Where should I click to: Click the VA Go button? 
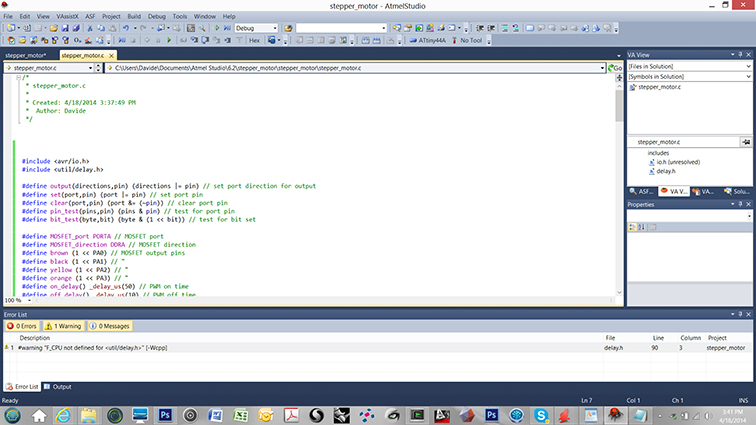(615, 68)
